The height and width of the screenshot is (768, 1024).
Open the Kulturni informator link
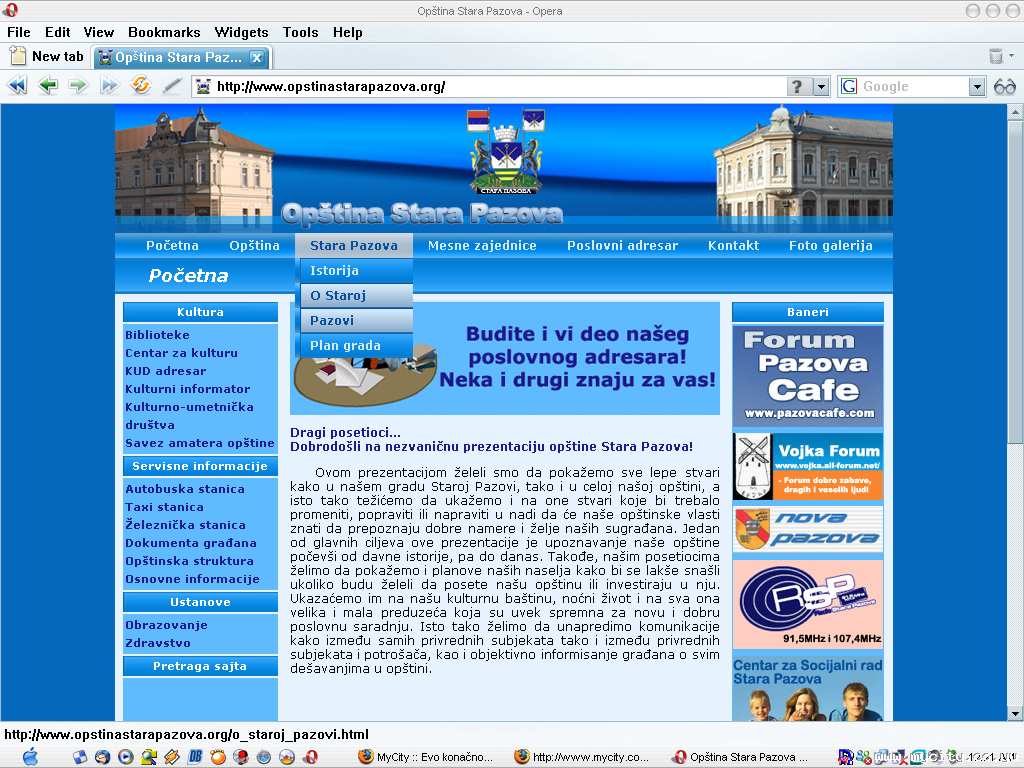click(187, 389)
